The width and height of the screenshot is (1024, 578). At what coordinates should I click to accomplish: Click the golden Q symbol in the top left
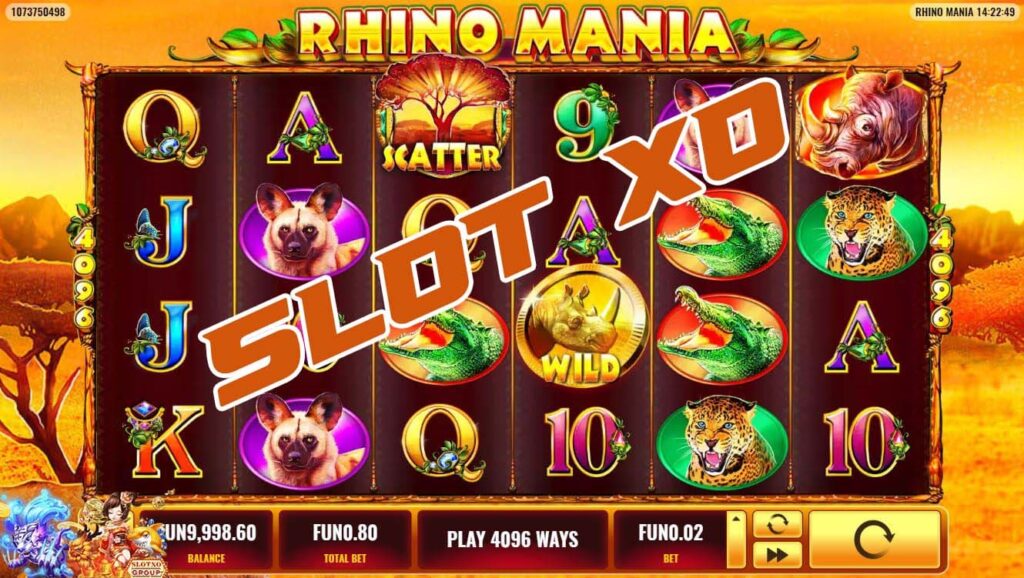coord(163,129)
